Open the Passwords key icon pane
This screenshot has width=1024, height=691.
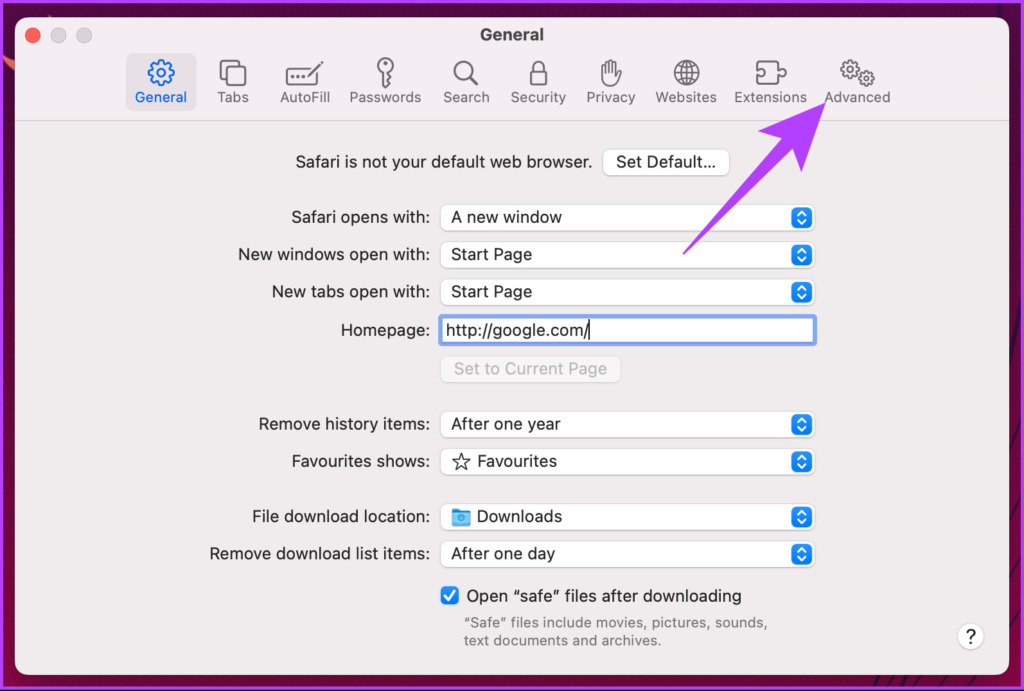pyautogui.click(x=385, y=82)
